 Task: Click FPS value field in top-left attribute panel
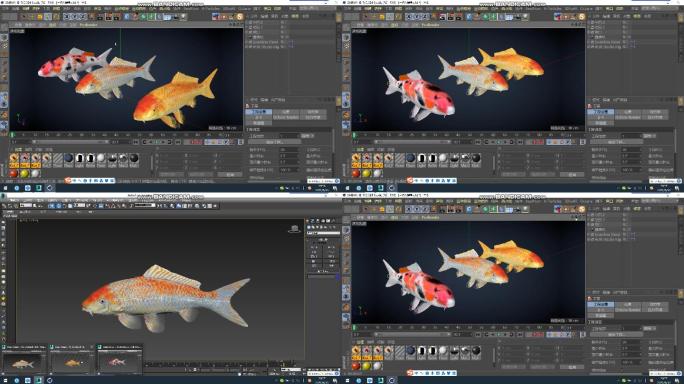point(289,149)
